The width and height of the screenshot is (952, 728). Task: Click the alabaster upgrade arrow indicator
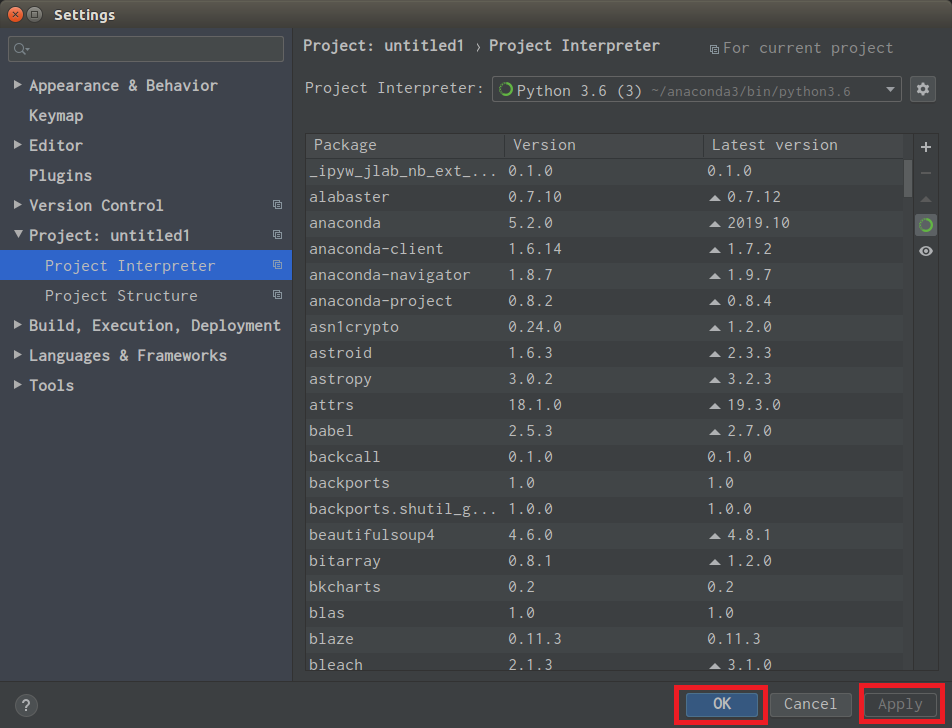(715, 198)
